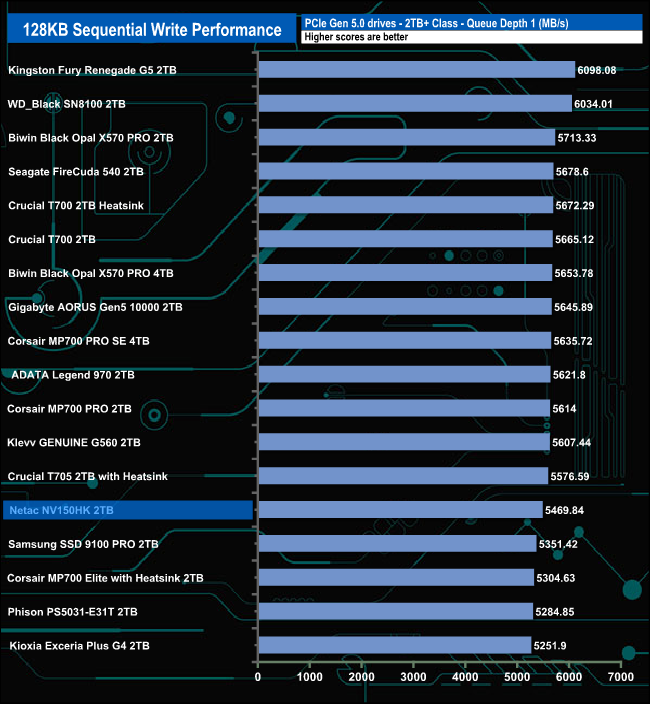Click the 6098.08 value

click(597, 70)
